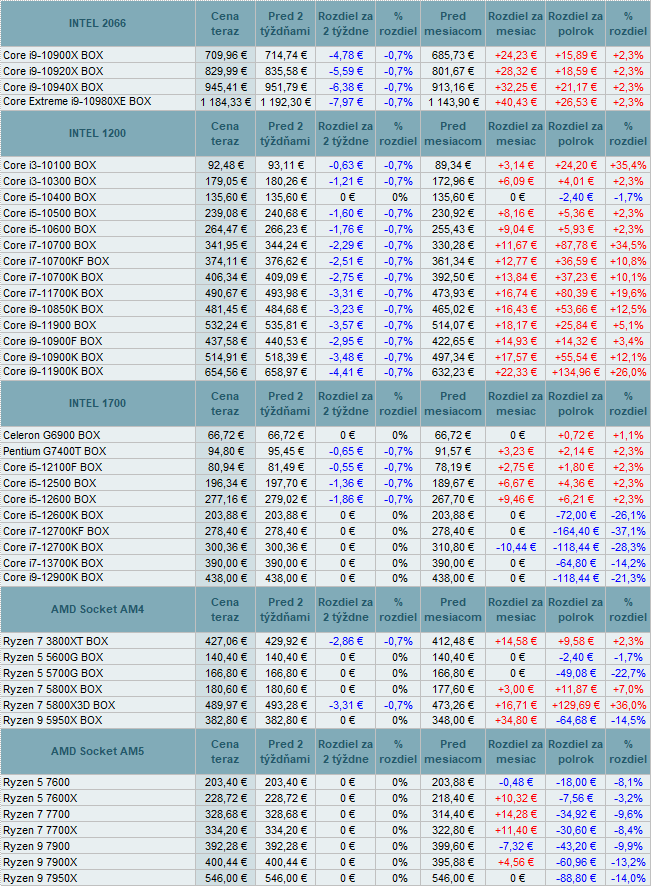
Task: Click the INTEL 1200 section header
Action: coord(97,133)
